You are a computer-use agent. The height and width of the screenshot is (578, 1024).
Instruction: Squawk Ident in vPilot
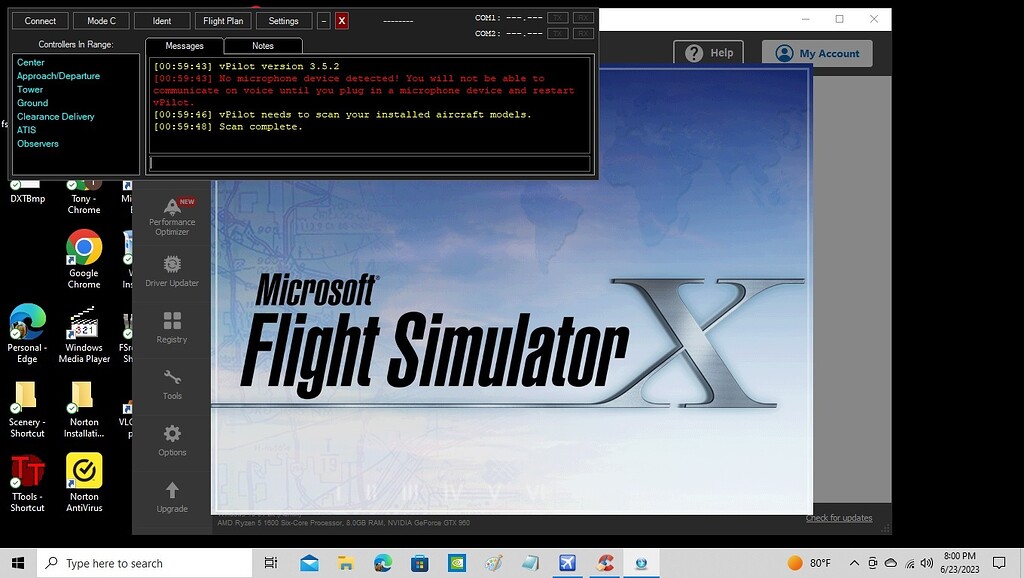(x=162, y=20)
